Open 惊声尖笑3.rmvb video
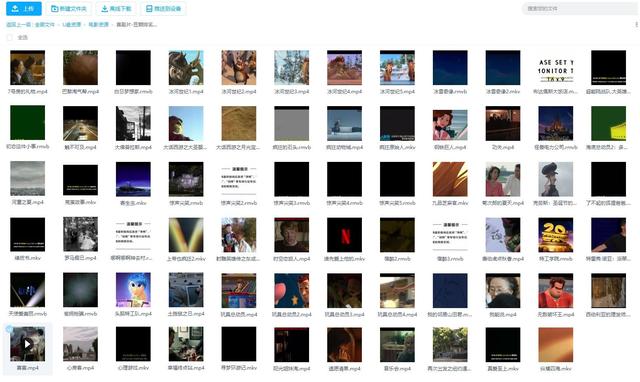 [291, 179]
